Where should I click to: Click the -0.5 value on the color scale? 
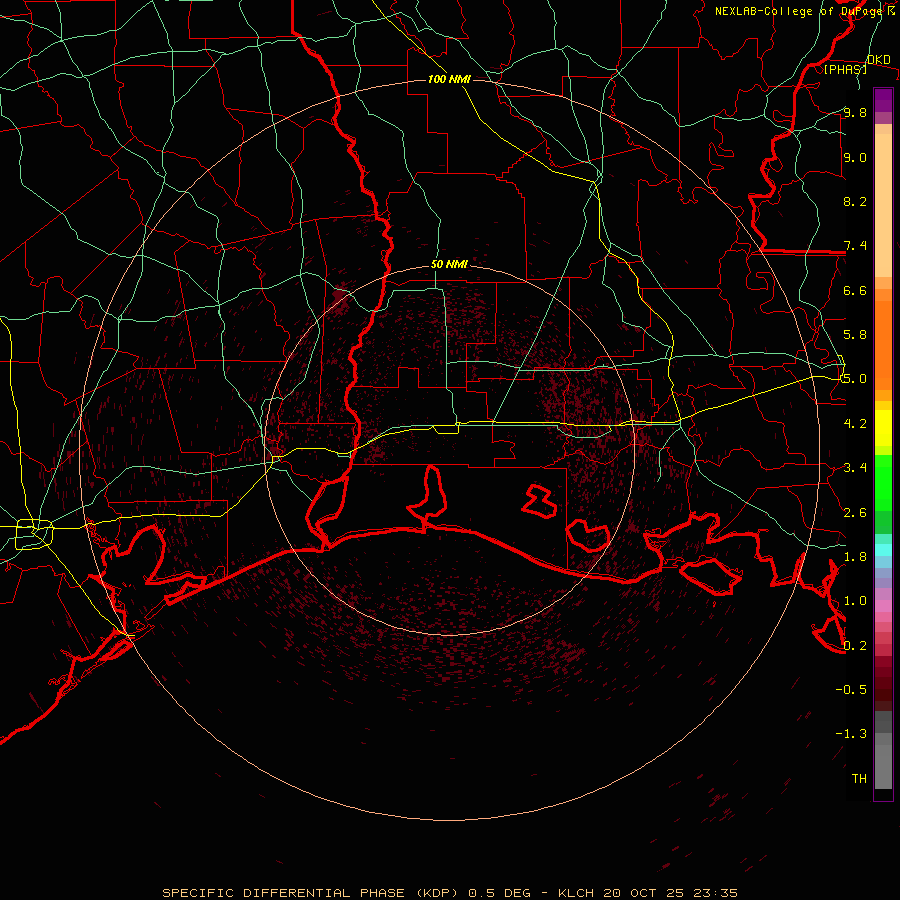click(851, 689)
